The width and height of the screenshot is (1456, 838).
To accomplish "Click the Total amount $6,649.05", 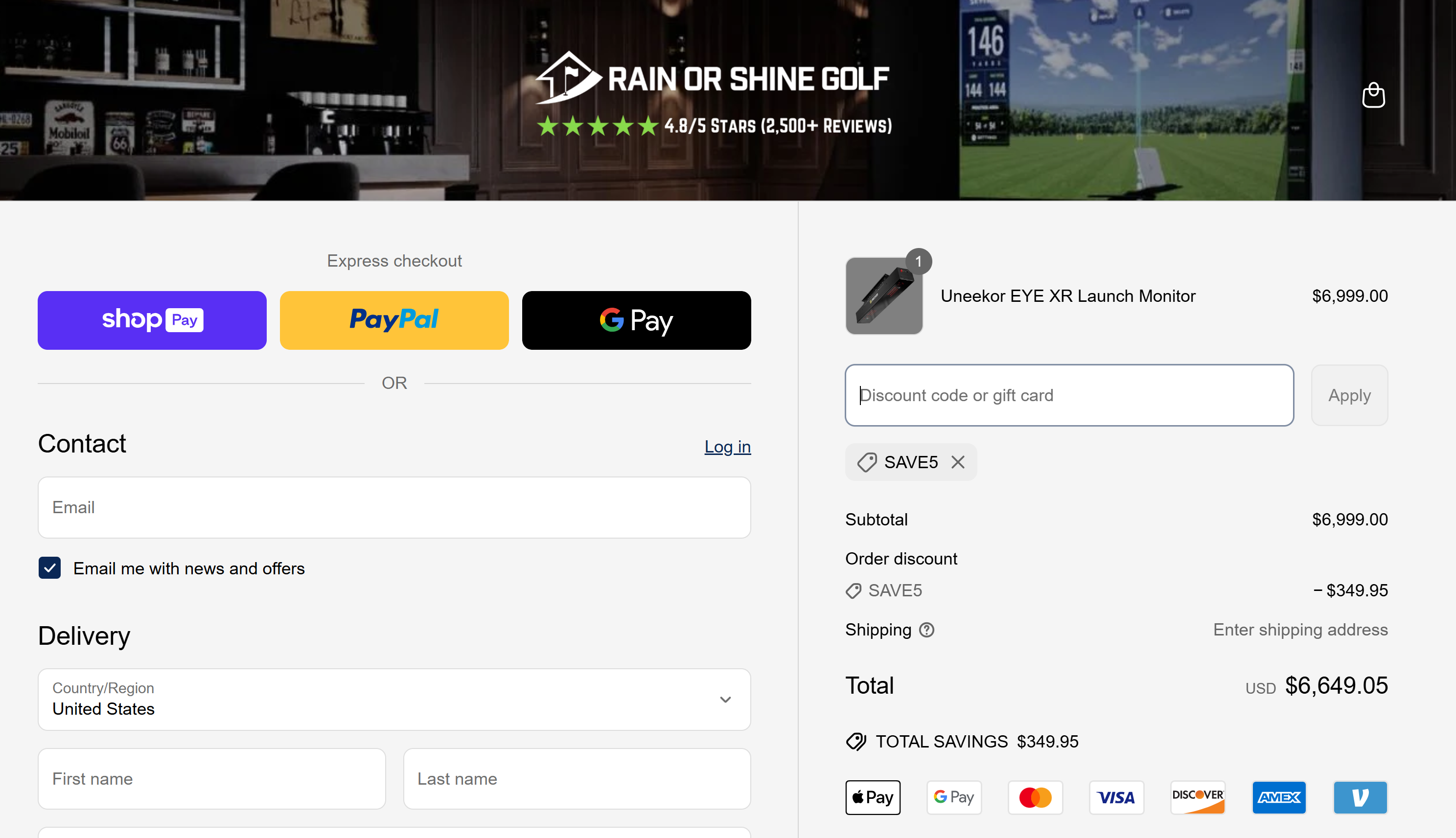I will coord(1336,685).
